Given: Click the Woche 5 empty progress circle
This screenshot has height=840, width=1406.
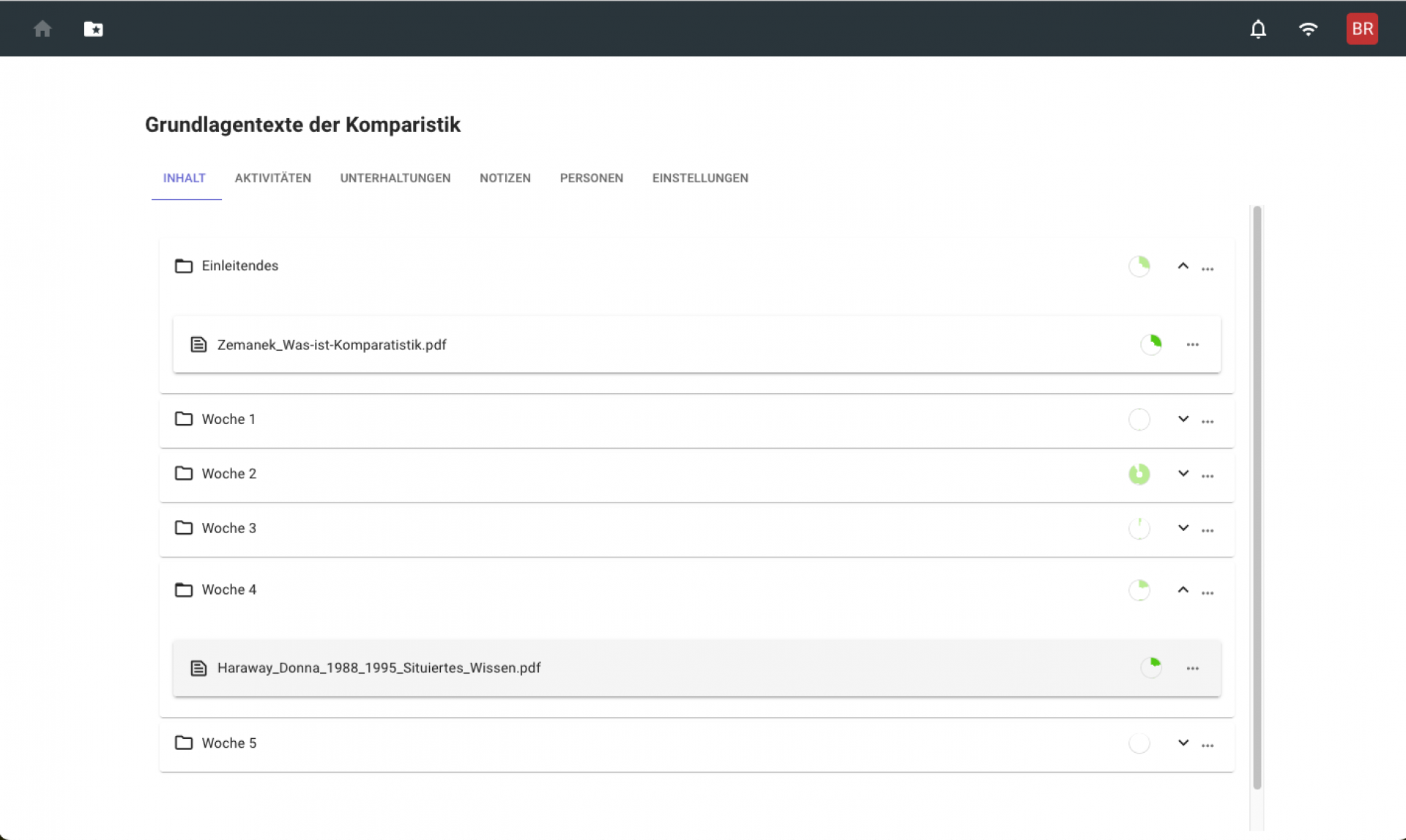Looking at the screenshot, I should coord(1139,743).
